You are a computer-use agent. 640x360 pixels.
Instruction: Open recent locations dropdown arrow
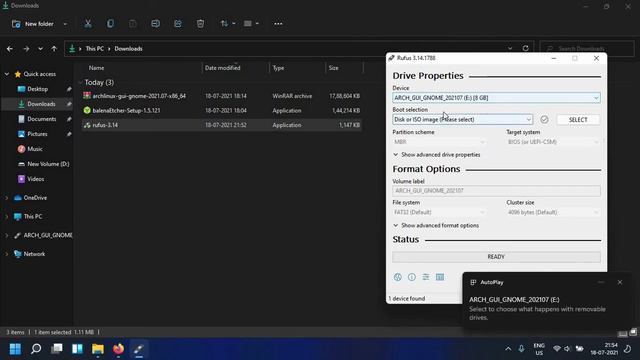tap(40, 49)
